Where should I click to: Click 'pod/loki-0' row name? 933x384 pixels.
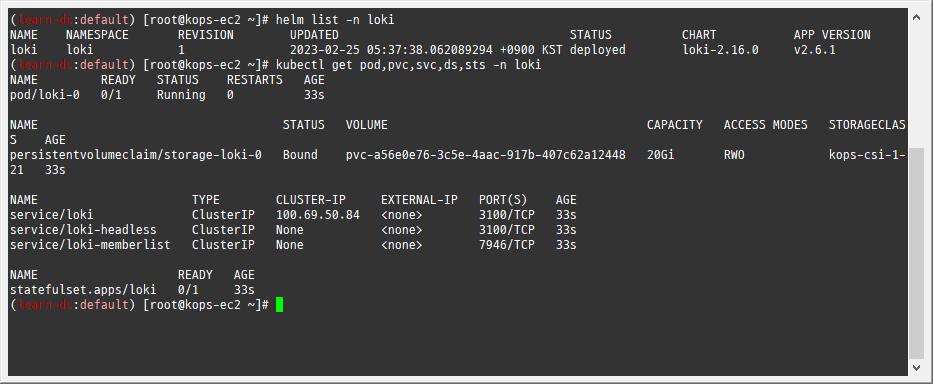point(45,95)
